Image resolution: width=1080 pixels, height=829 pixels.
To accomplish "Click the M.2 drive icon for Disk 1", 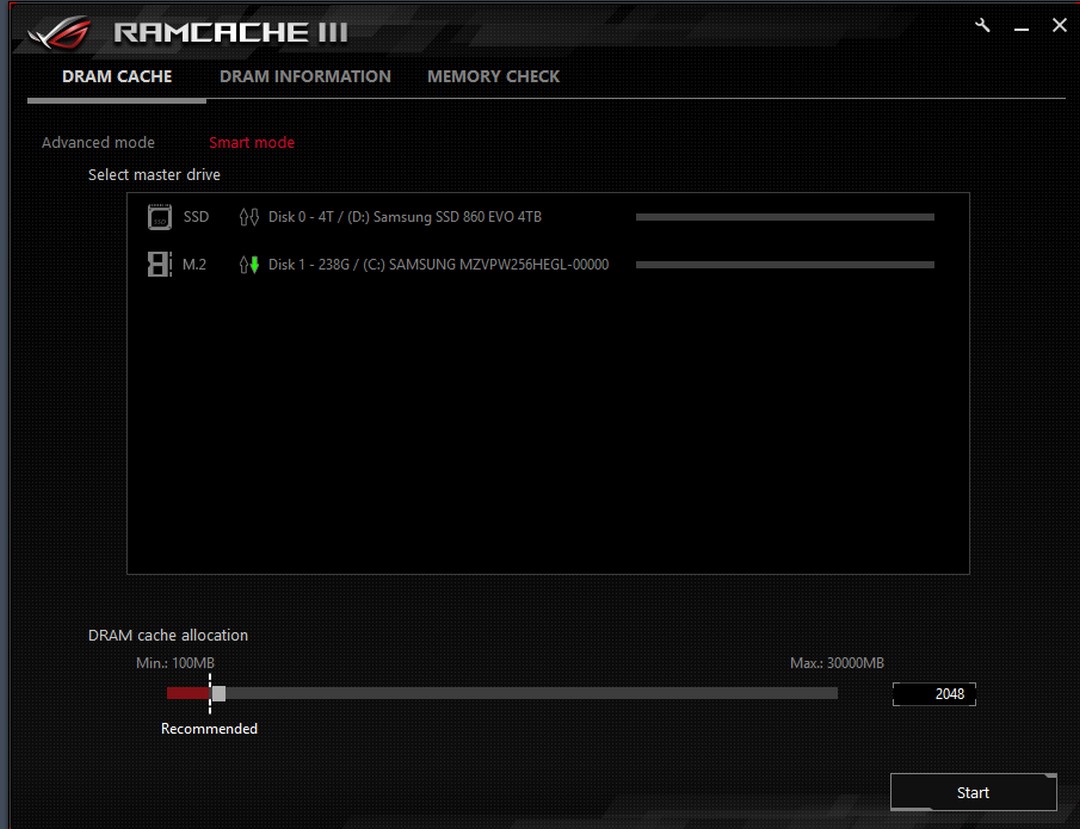I will coord(160,264).
